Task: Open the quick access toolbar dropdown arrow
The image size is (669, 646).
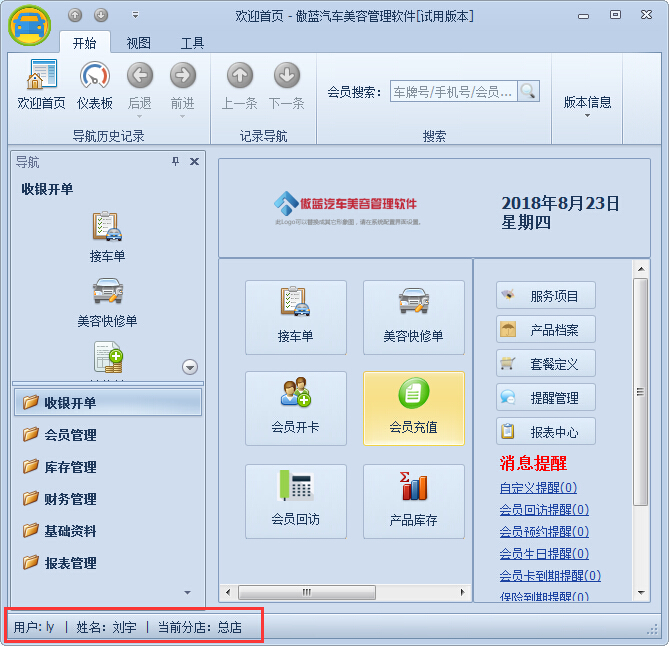Action: pos(135,15)
